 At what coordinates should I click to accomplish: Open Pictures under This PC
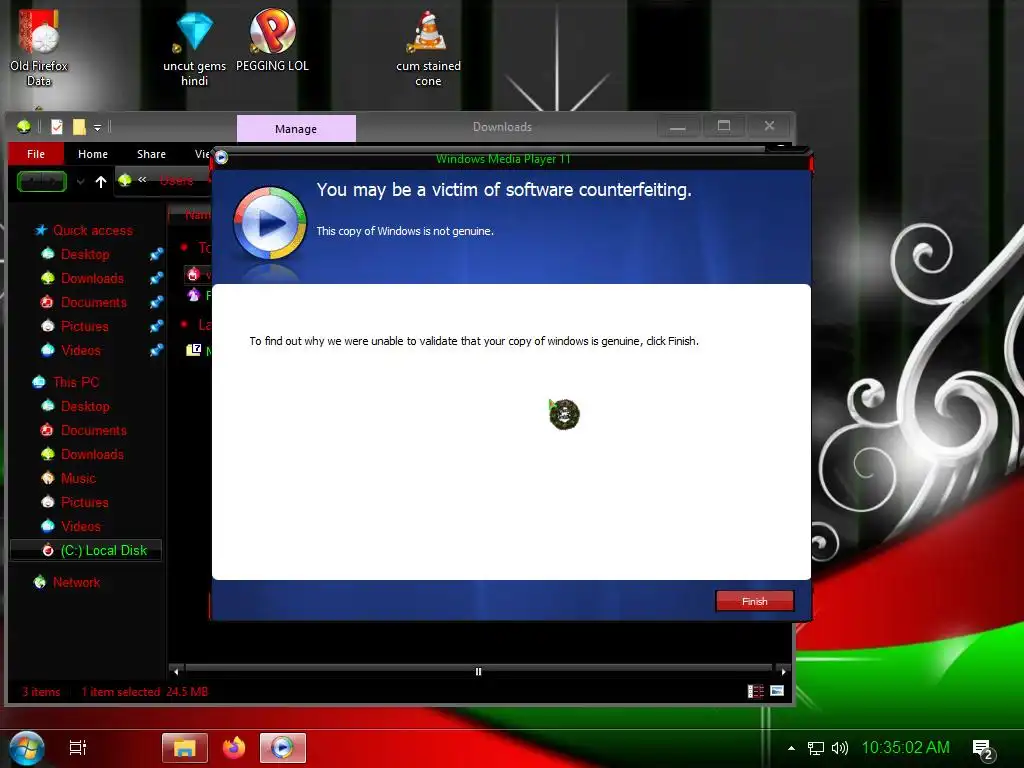coord(84,502)
